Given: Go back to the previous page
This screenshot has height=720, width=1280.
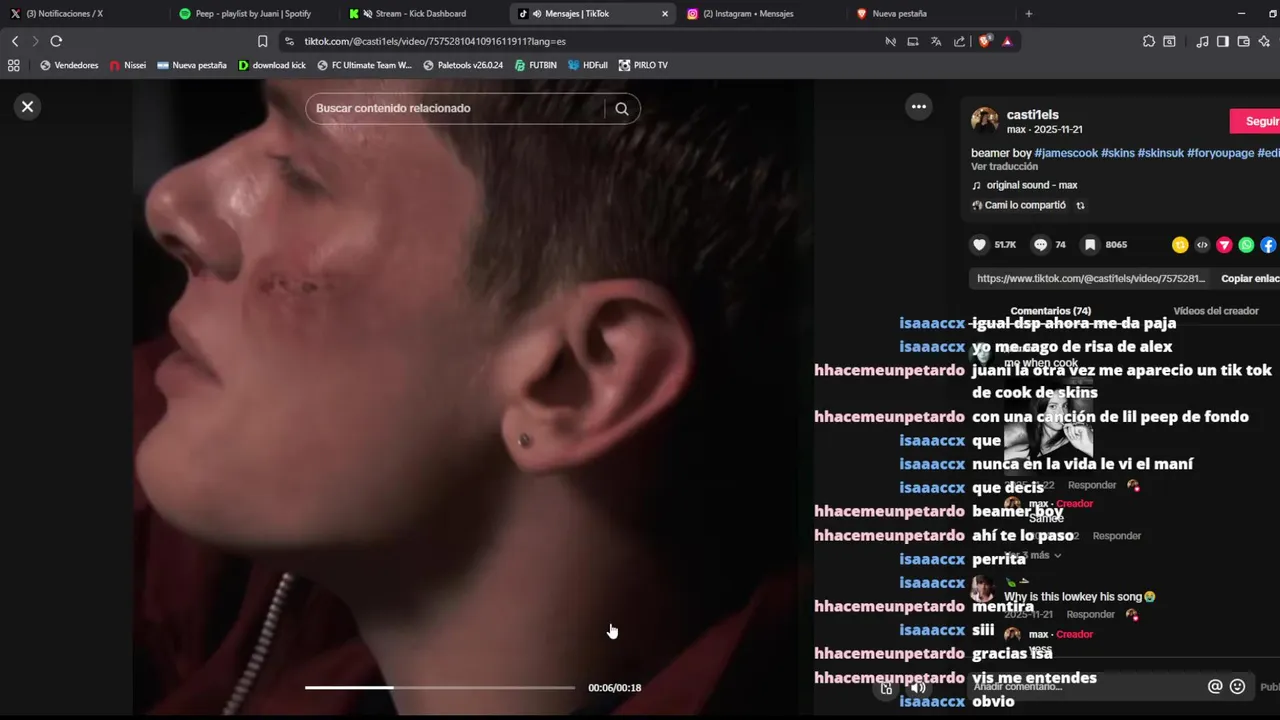Looking at the screenshot, I should click(x=15, y=41).
